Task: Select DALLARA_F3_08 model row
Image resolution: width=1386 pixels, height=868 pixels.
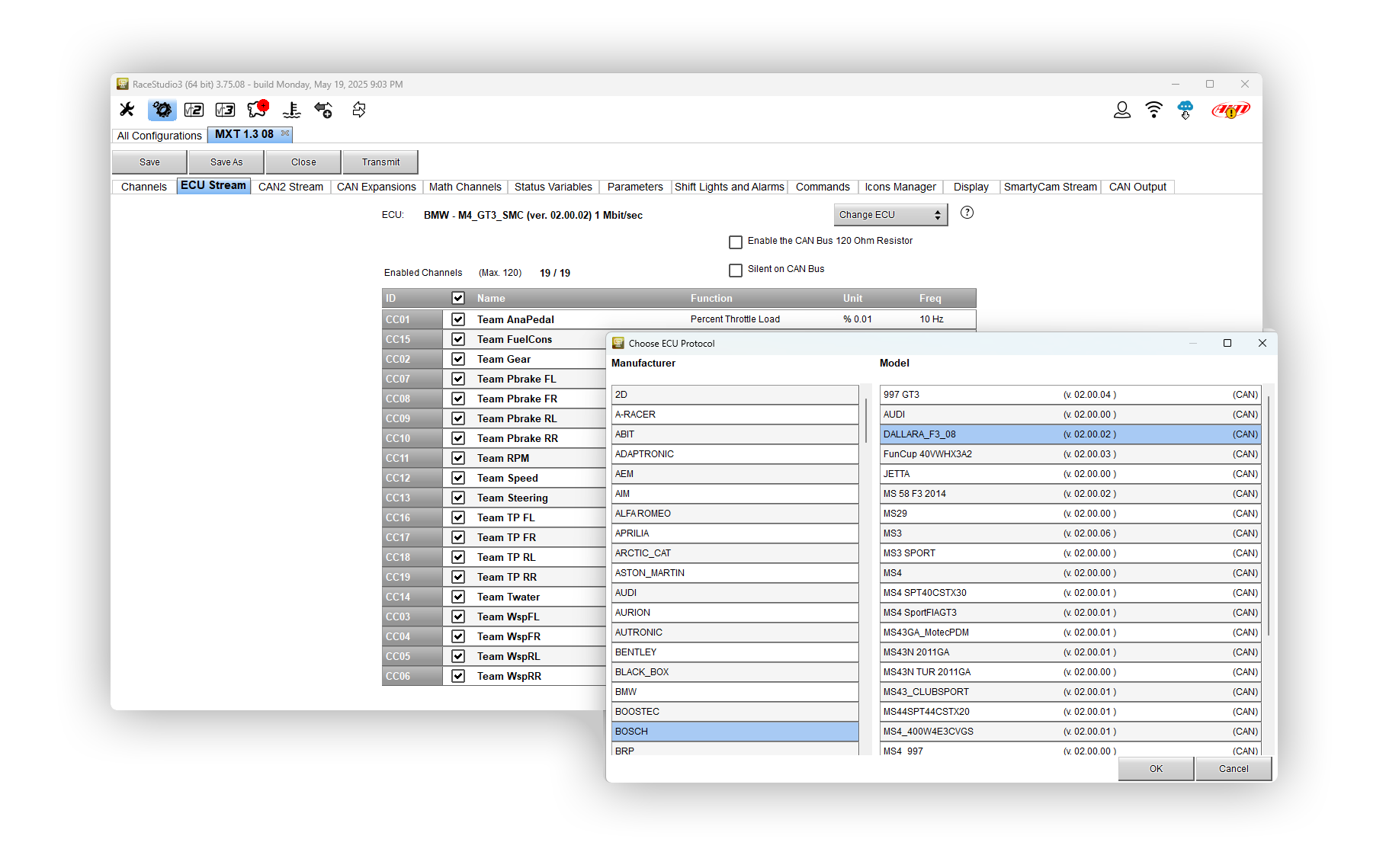Action: (x=1070, y=434)
